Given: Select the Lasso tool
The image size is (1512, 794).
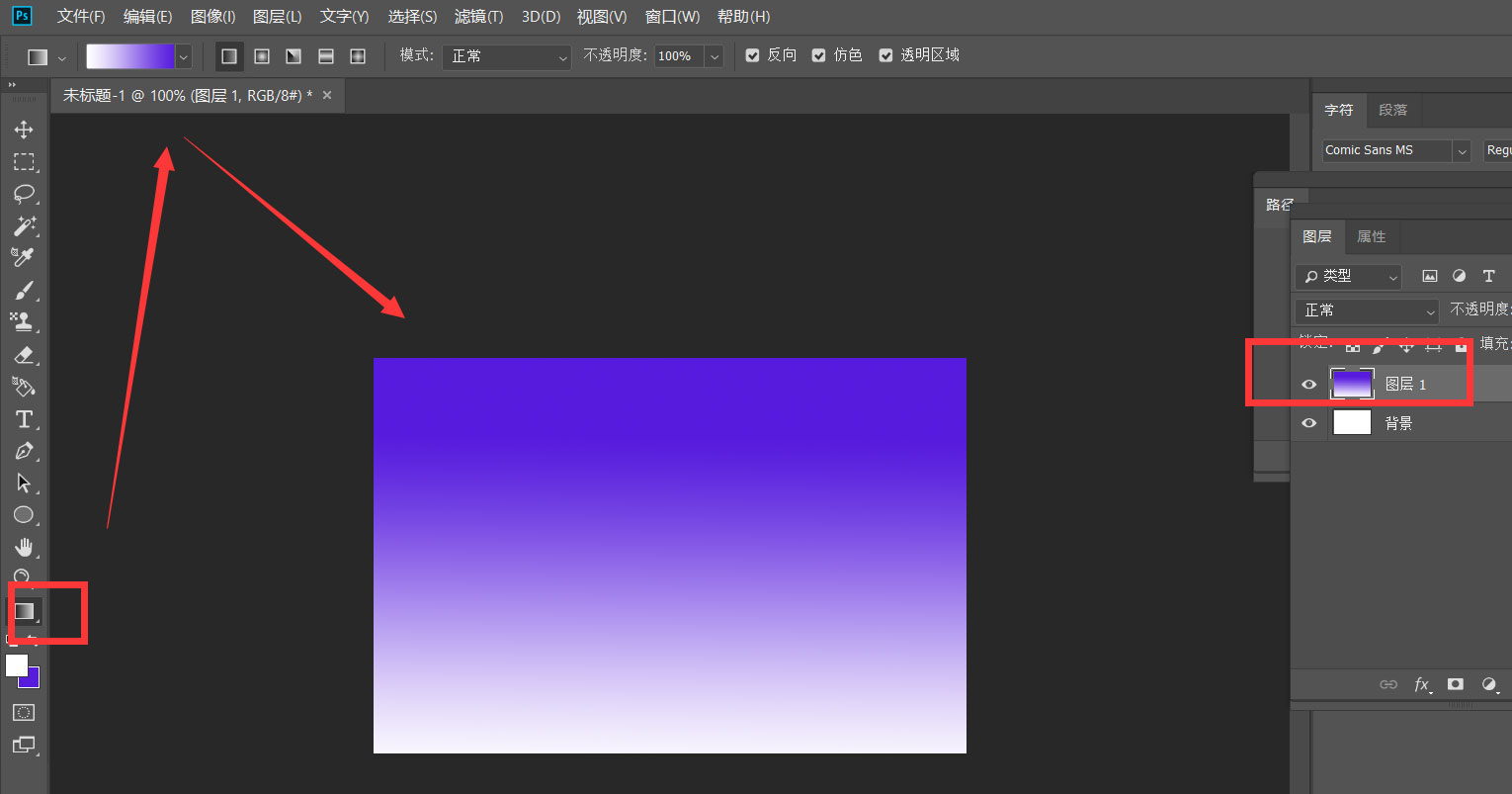Looking at the screenshot, I should pos(24,194).
